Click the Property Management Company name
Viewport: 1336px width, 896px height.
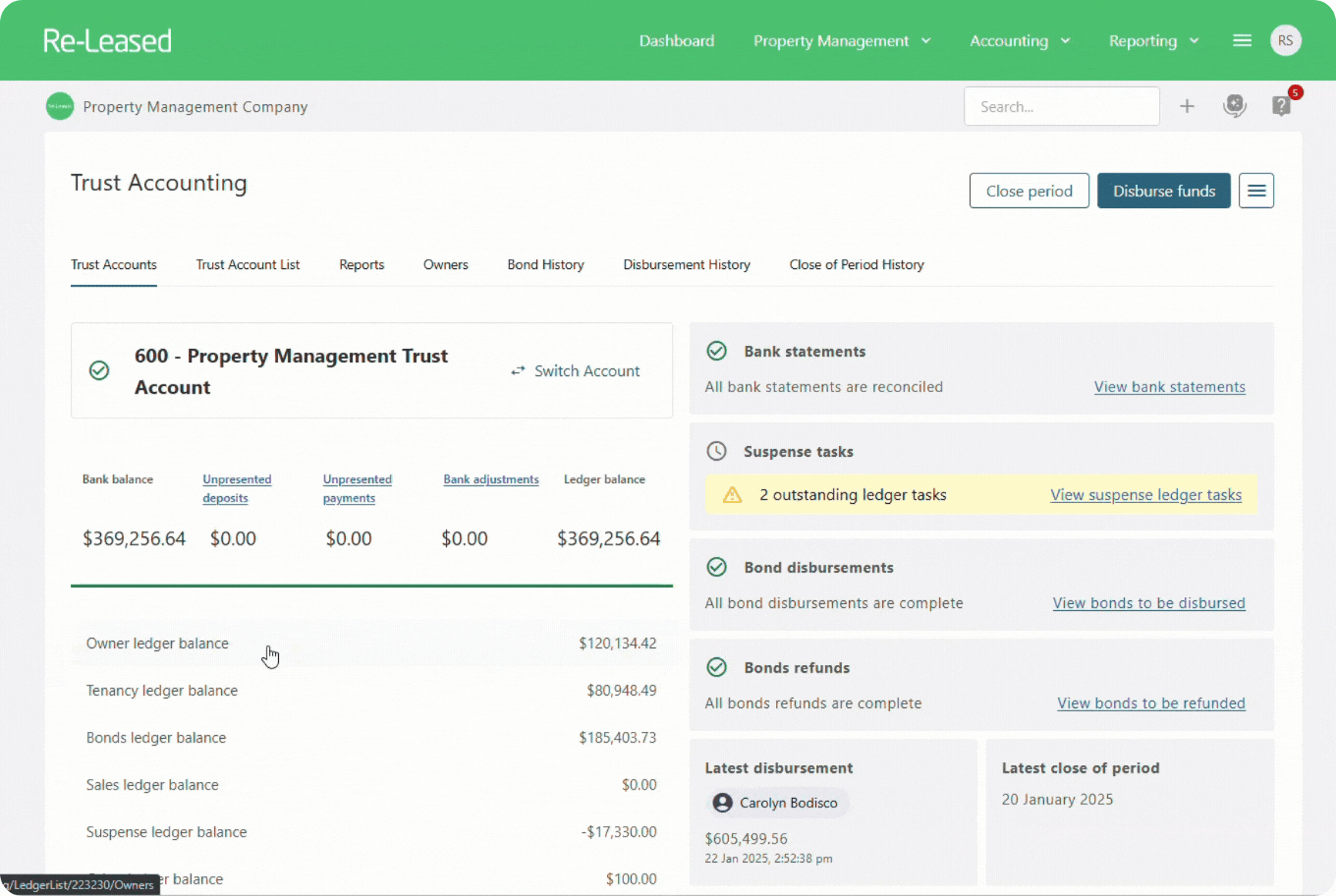coord(195,107)
